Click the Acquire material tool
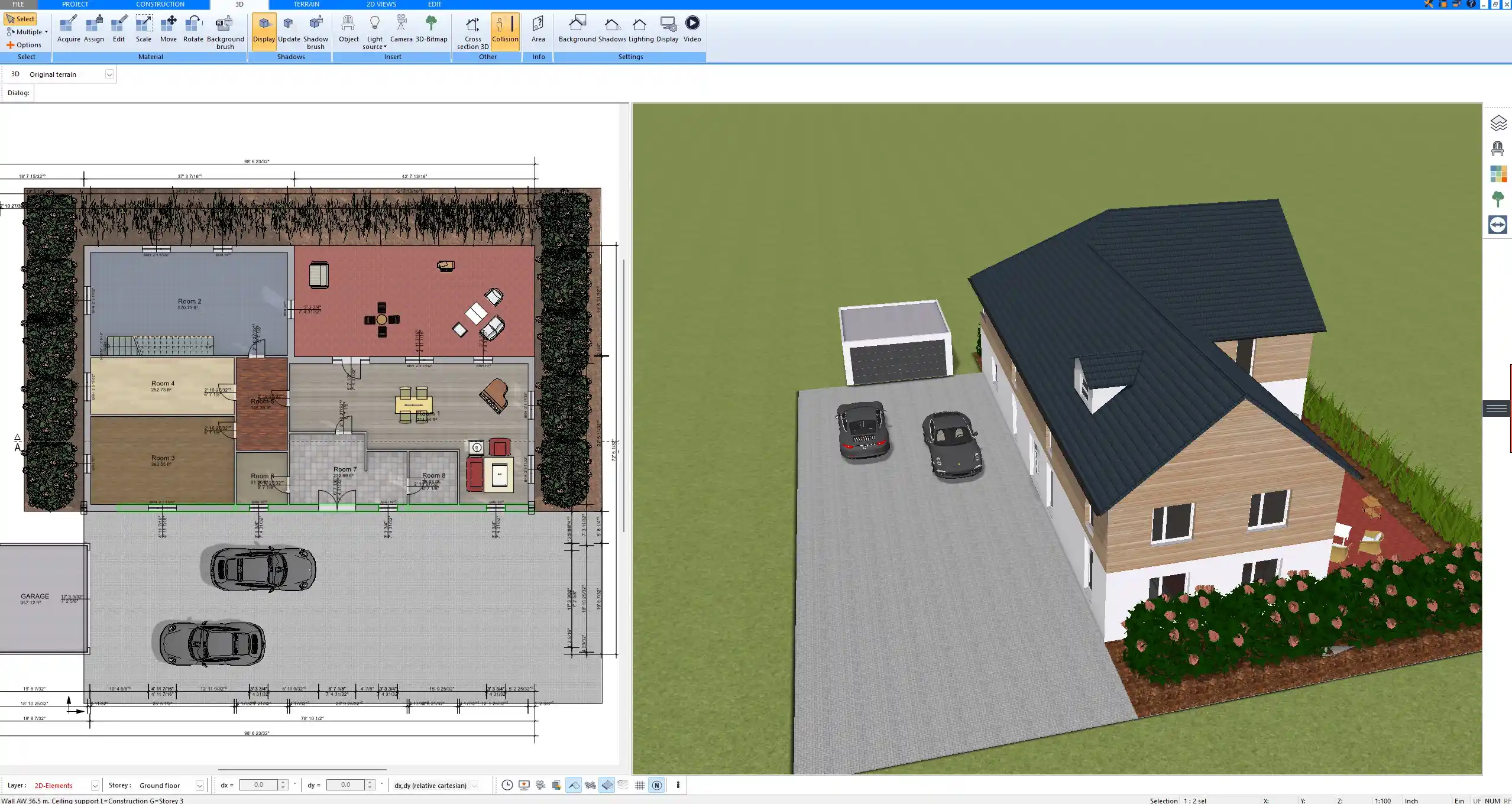Screen dimensions: 1512x804 (x=69, y=29)
